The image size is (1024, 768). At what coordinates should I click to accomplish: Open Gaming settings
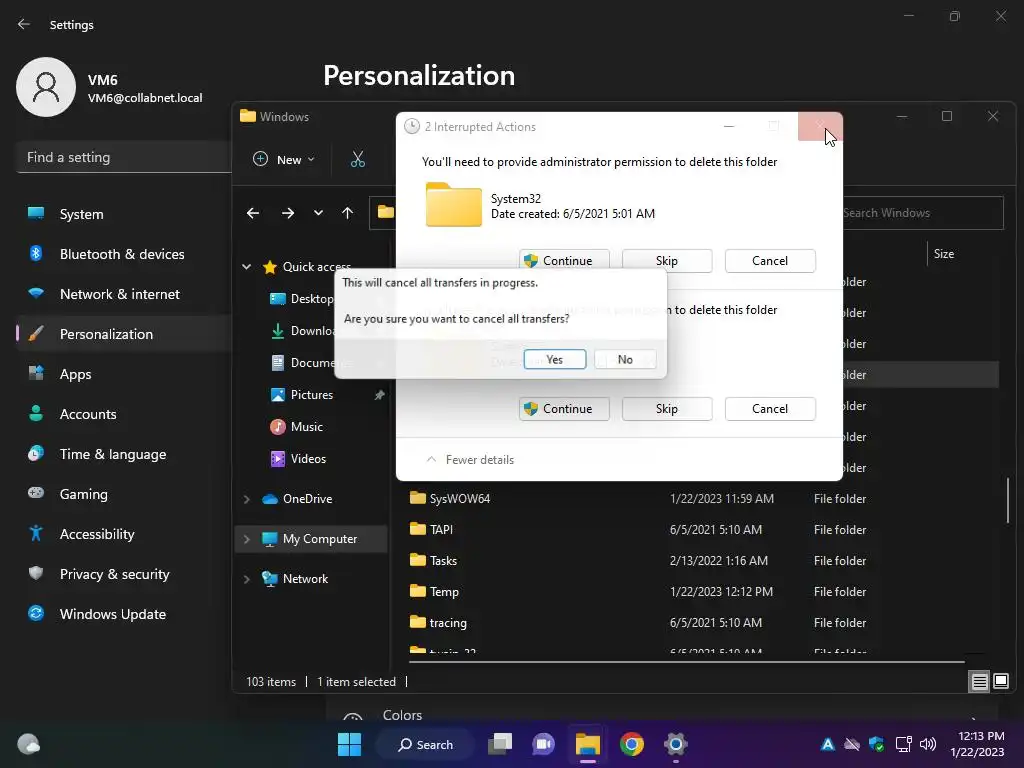coord(124,494)
